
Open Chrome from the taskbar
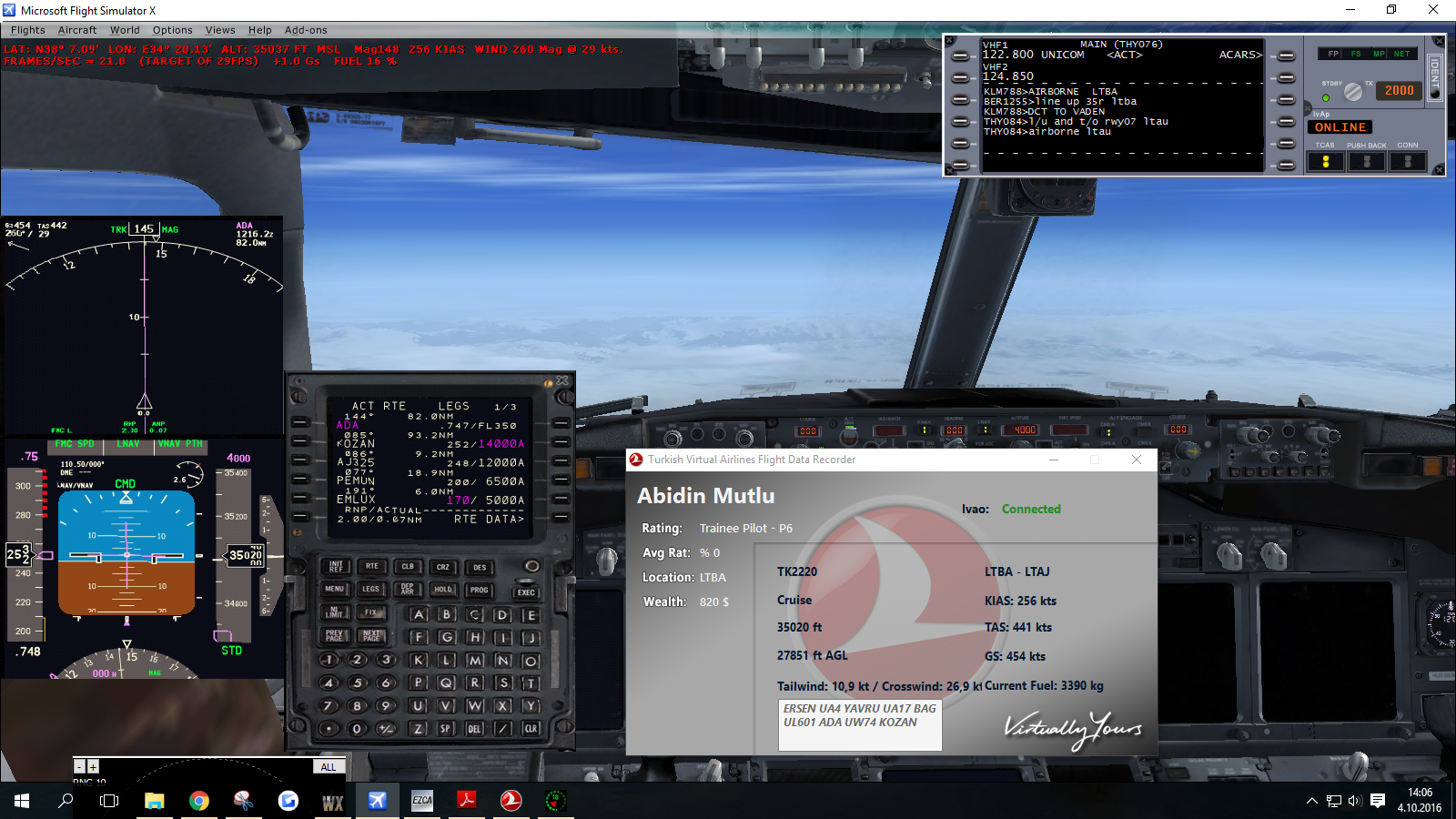199,801
